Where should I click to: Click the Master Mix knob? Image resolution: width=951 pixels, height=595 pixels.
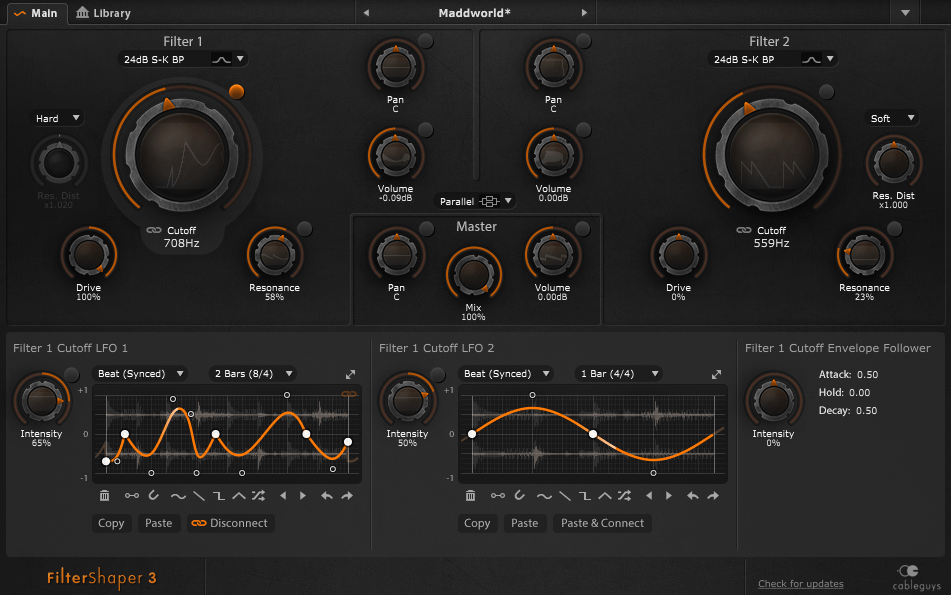click(473, 273)
